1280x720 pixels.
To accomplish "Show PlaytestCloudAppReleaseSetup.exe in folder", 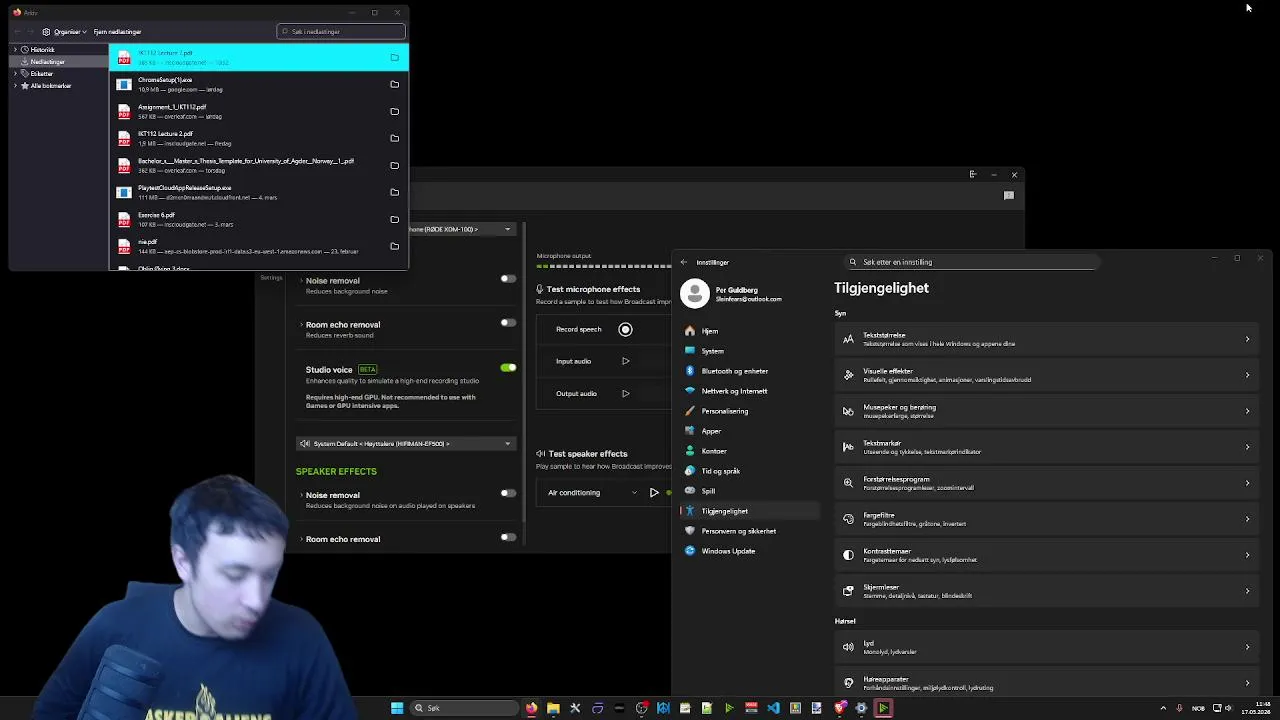I will click(394, 192).
